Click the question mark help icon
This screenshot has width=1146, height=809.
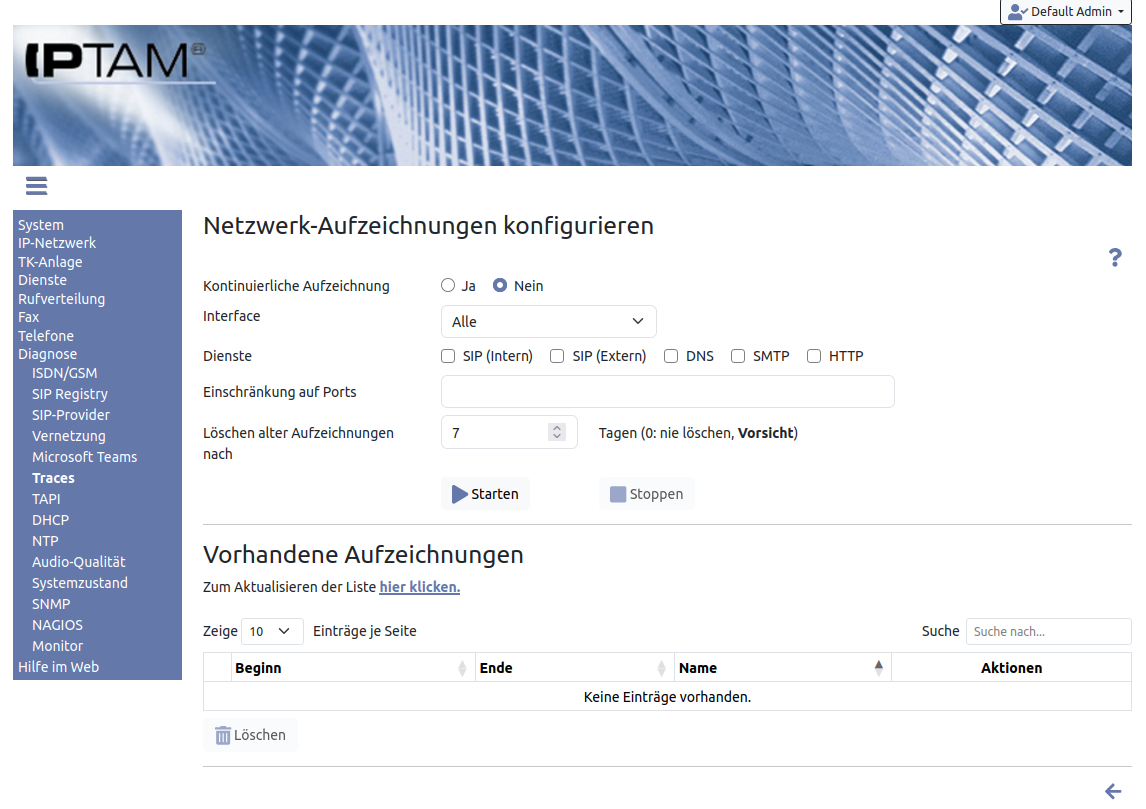1115,258
